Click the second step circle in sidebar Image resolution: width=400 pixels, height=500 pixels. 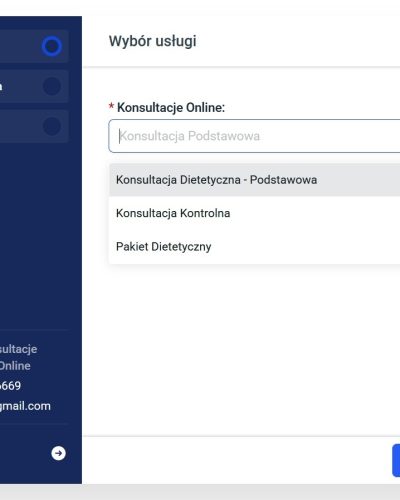pyautogui.click(x=52, y=86)
